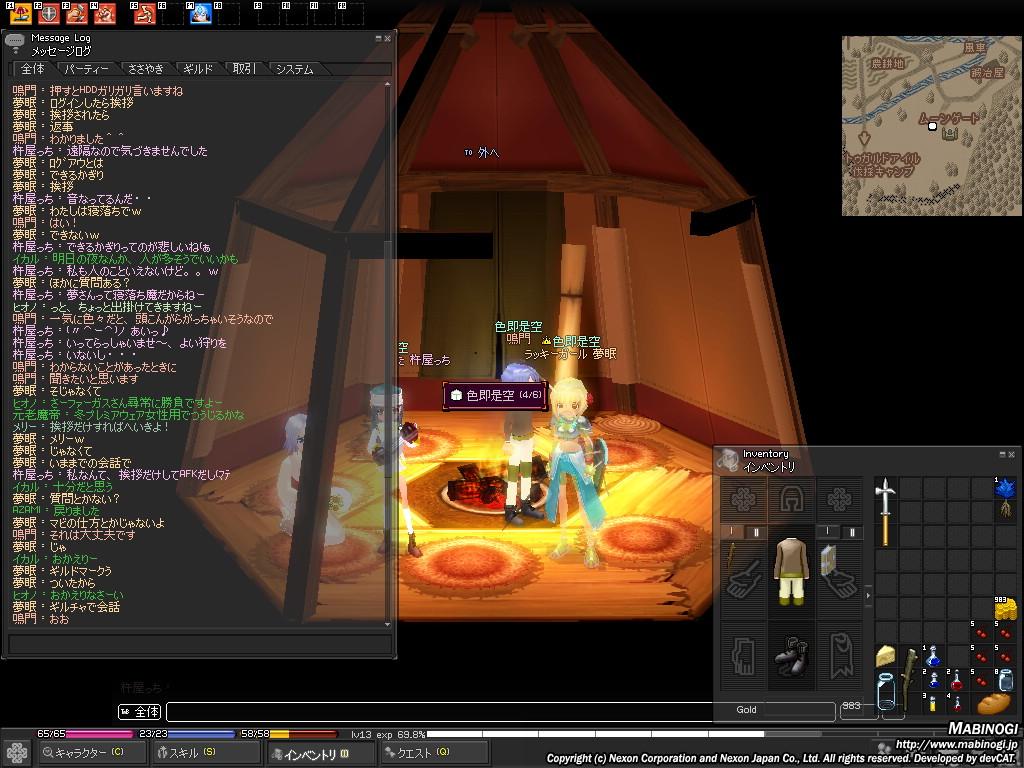This screenshot has width=1024, height=768.
Task: Click the Message Log scroll down arrow
Action: tap(388, 624)
